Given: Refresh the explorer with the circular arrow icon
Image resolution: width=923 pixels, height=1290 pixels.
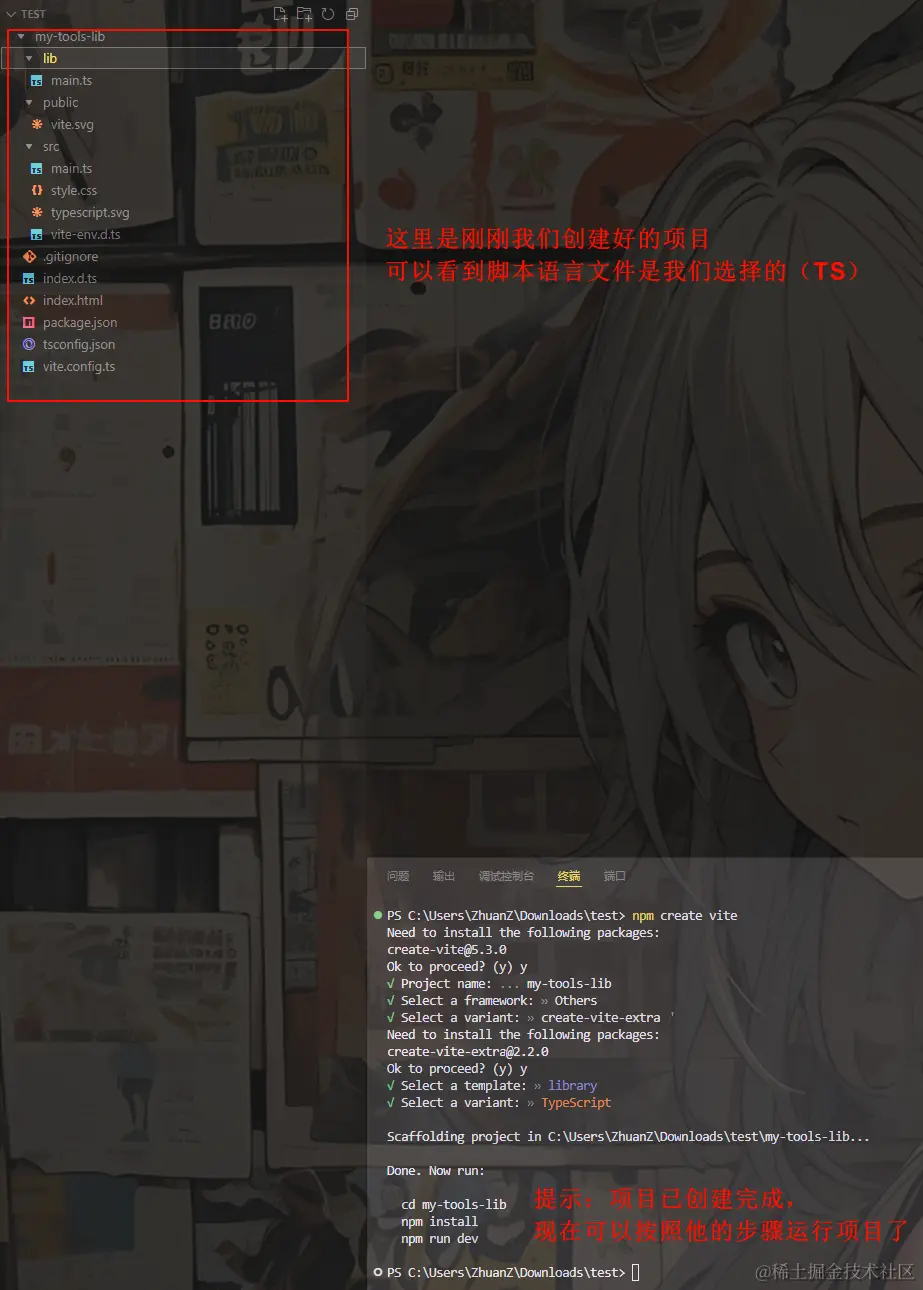Looking at the screenshot, I should [x=328, y=14].
